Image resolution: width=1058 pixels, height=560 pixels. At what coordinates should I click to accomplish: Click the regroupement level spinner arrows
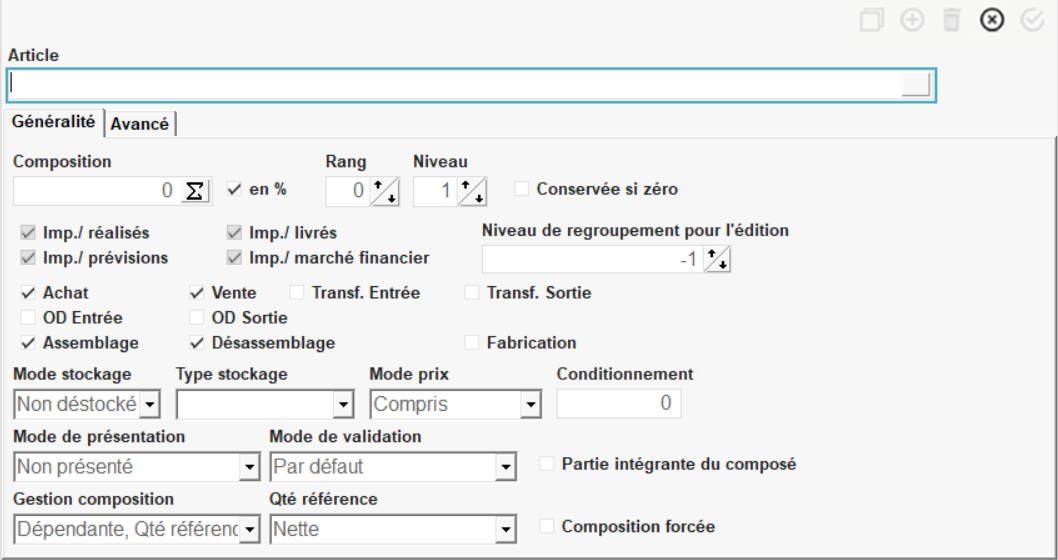pyautogui.click(x=717, y=260)
